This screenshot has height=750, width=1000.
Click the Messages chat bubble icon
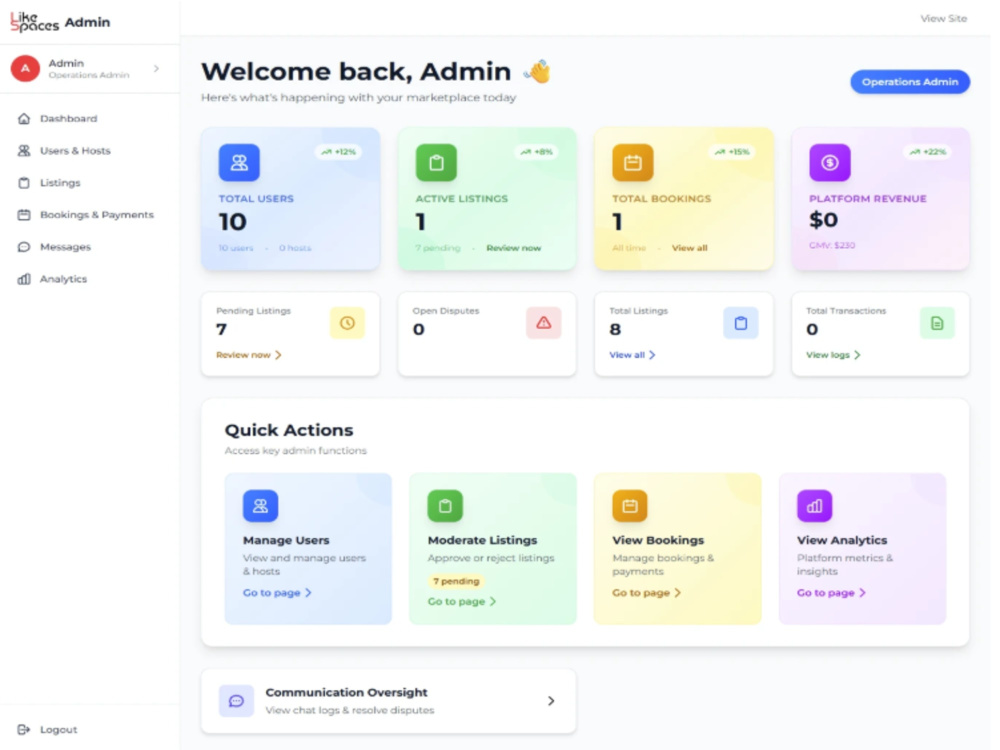(24, 247)
